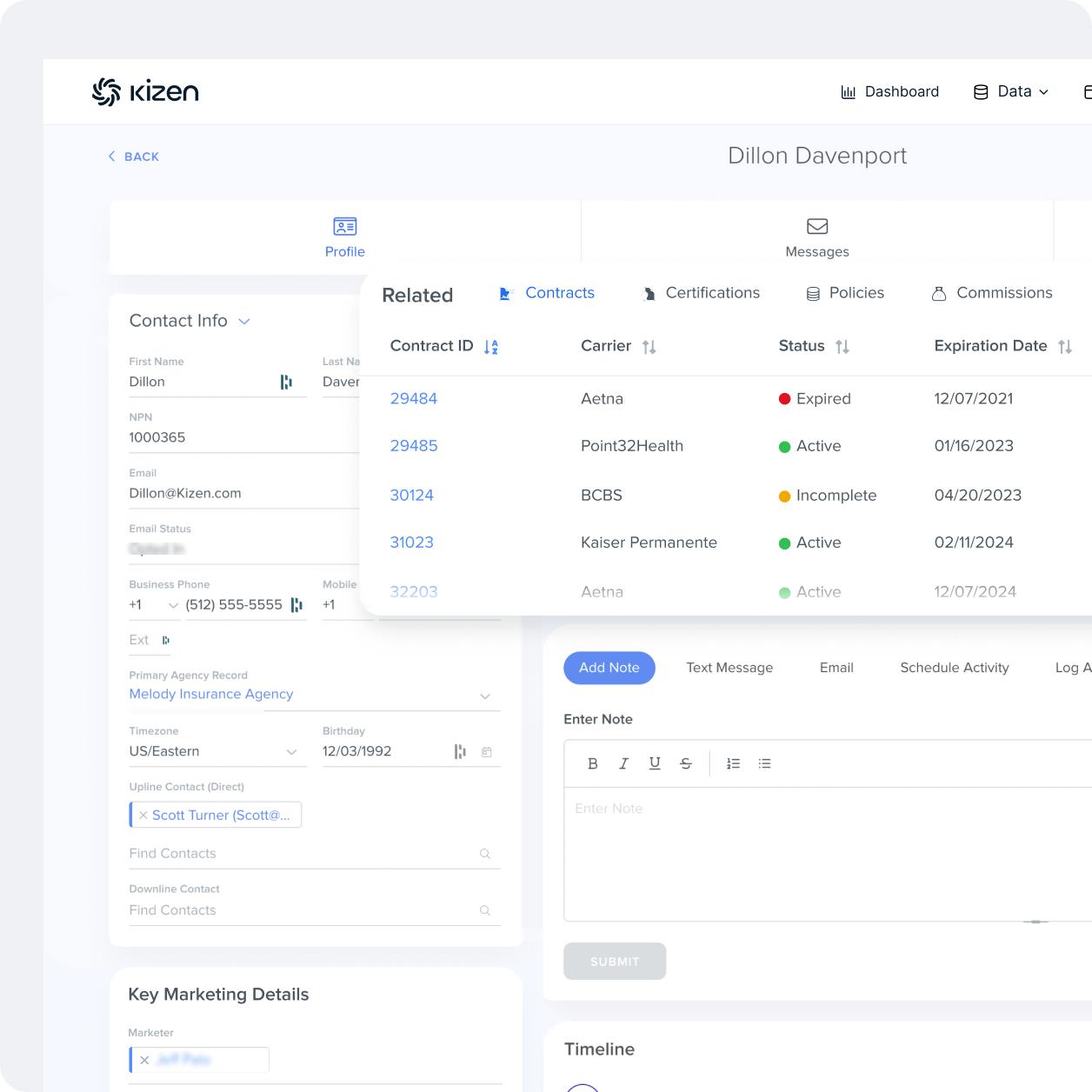Collapse the Contact Info section
Screen dimensions: 1092x1092
[x=243, y=321]
